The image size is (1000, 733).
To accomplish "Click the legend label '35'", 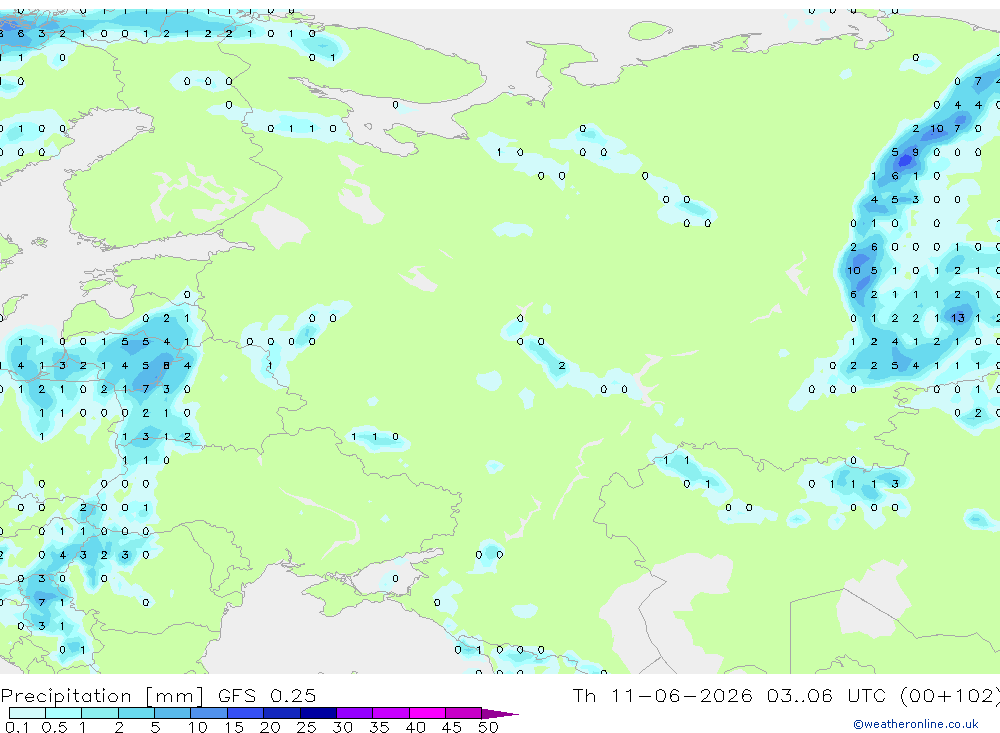I will (379, 727).
